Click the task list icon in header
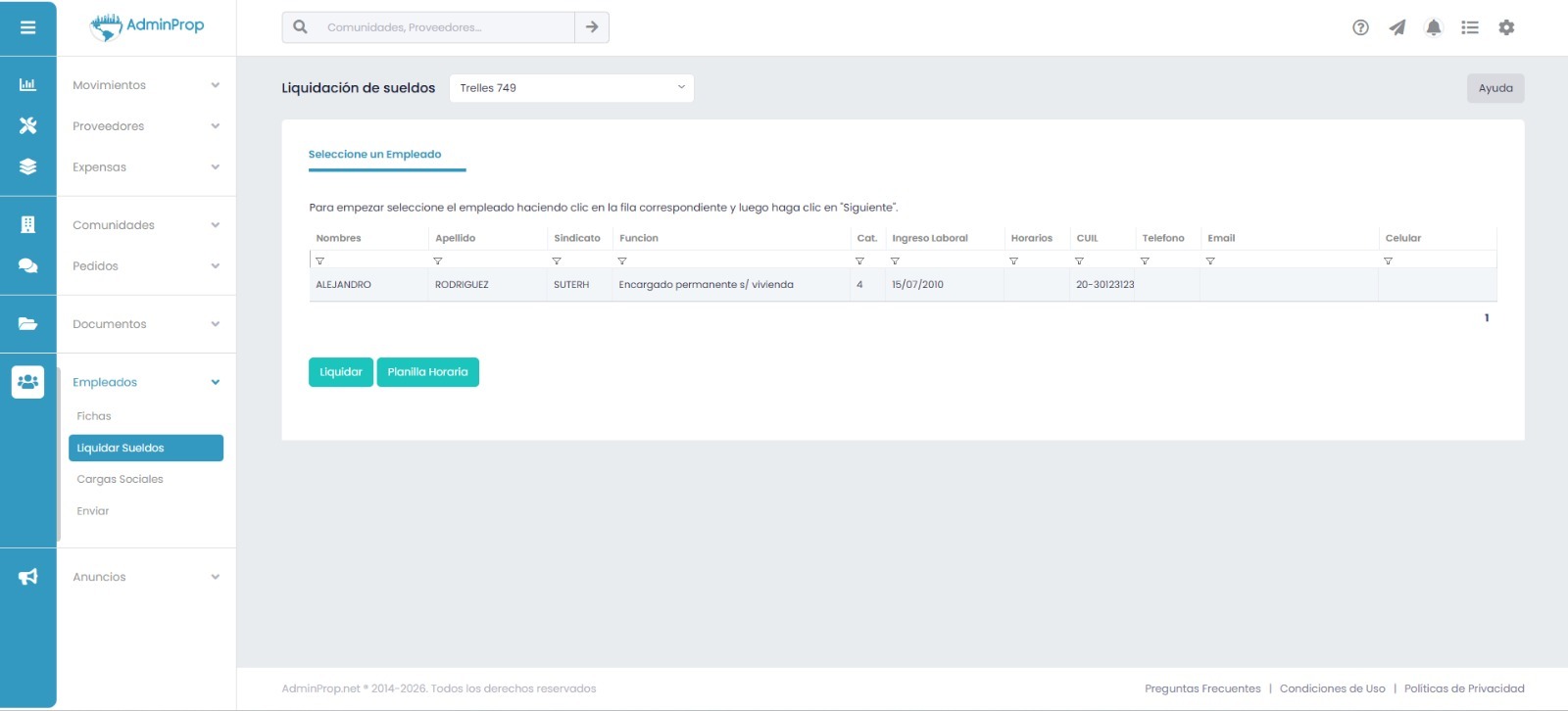The height and width of the screenshot is (711, 1568). click(x=1470, y=27)
